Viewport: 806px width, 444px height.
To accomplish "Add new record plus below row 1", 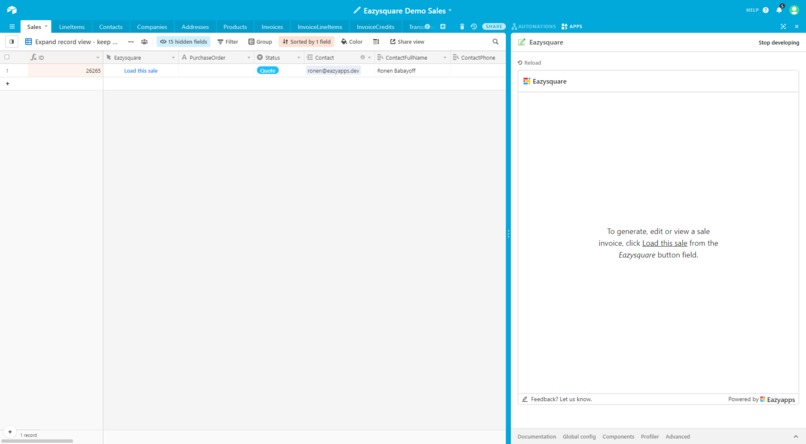I will tap(7, 83).
